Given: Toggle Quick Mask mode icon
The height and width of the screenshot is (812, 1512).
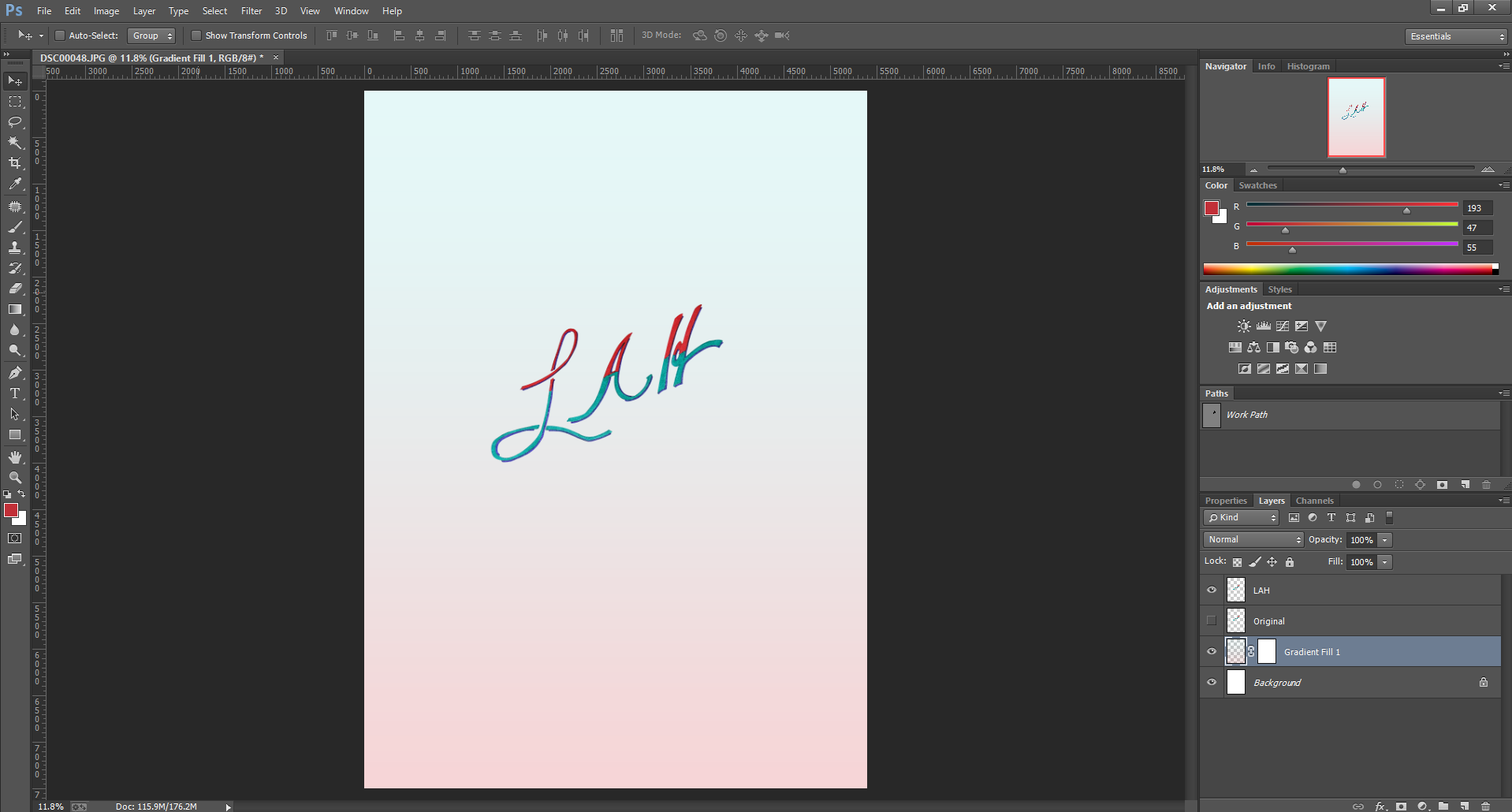Looking at the screenshot, I should [x=15, y=538].
